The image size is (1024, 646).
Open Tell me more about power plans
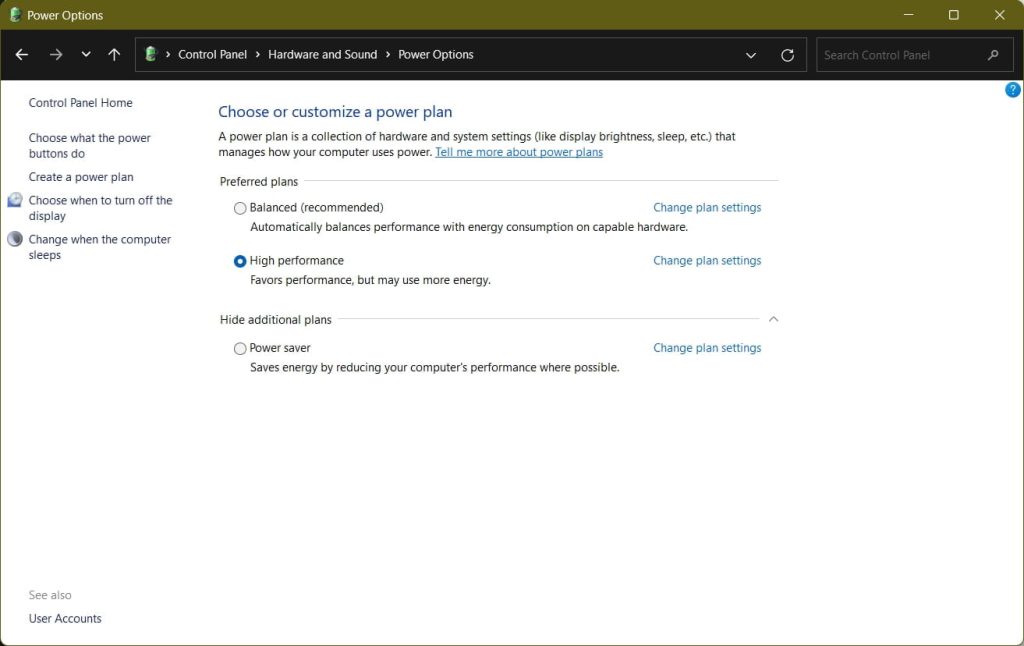pyautogui.click(x=518, y=151)
